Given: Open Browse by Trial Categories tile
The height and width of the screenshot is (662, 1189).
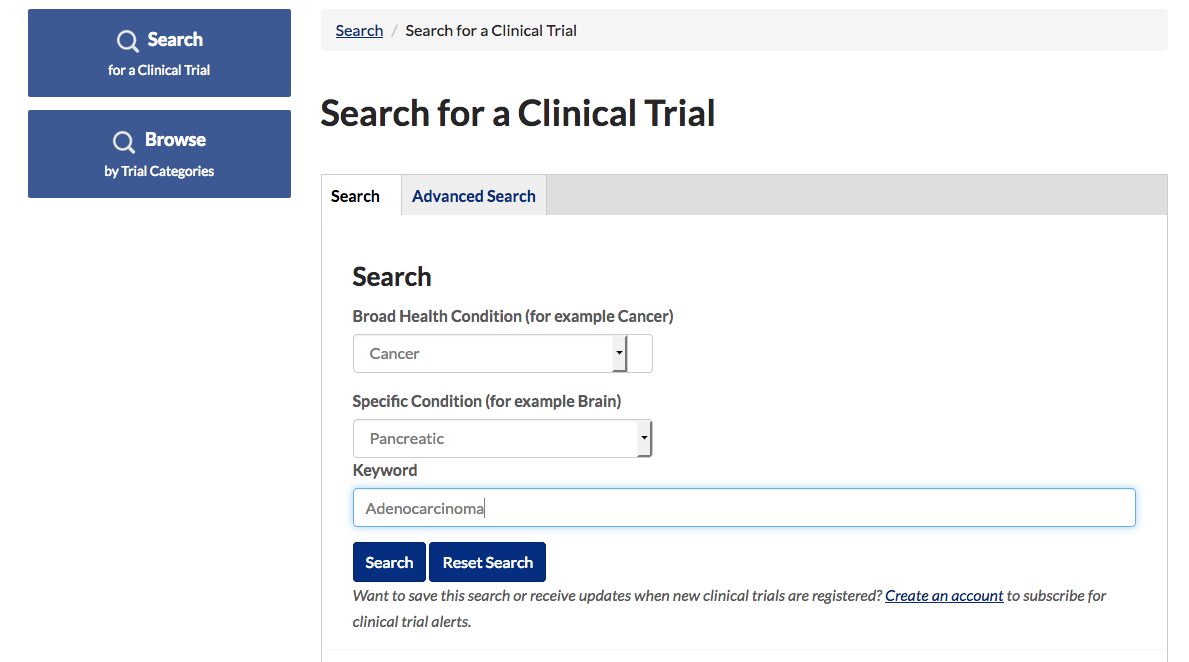Looking at the screenshot, I should (x=159, y=154).
